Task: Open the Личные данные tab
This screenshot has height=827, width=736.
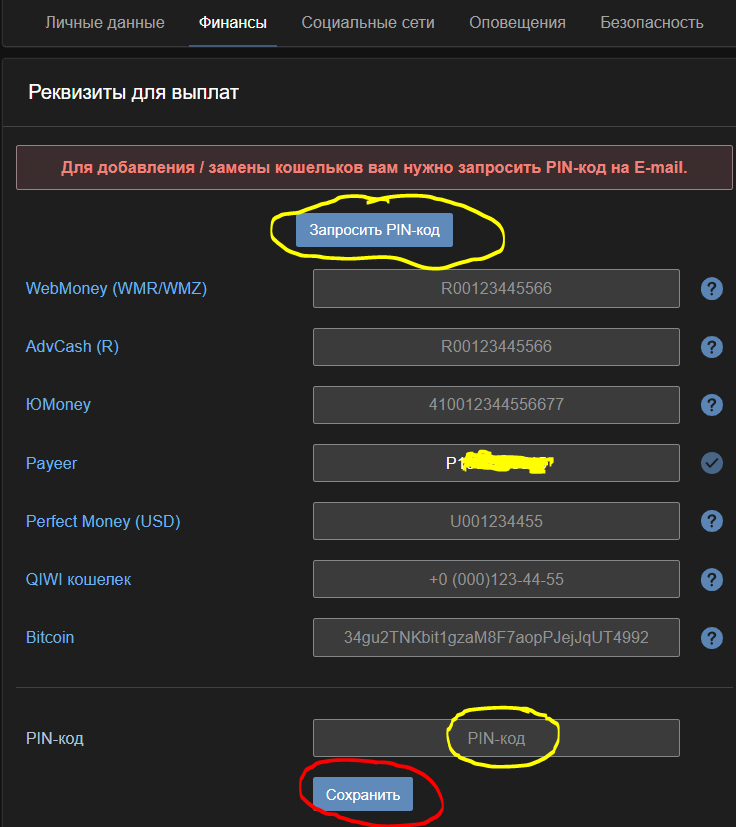Action: 105,22
